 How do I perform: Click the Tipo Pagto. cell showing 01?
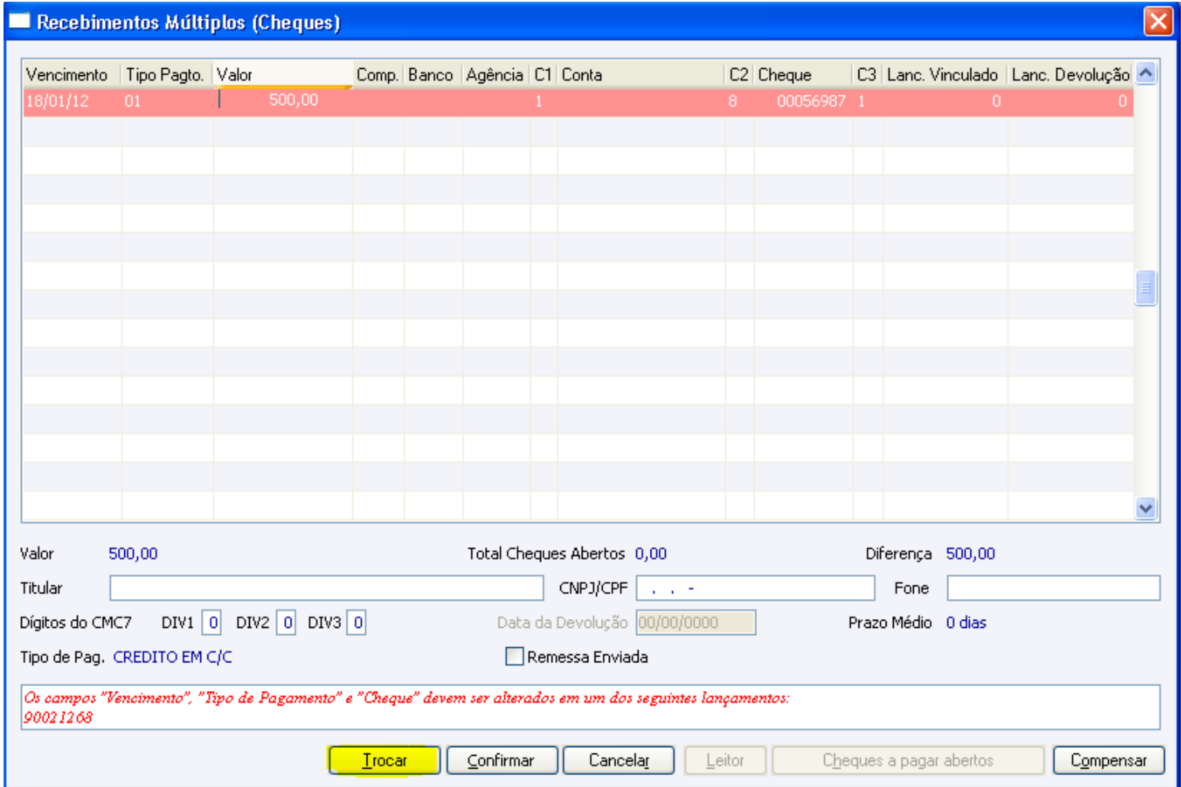click(166, 101)
